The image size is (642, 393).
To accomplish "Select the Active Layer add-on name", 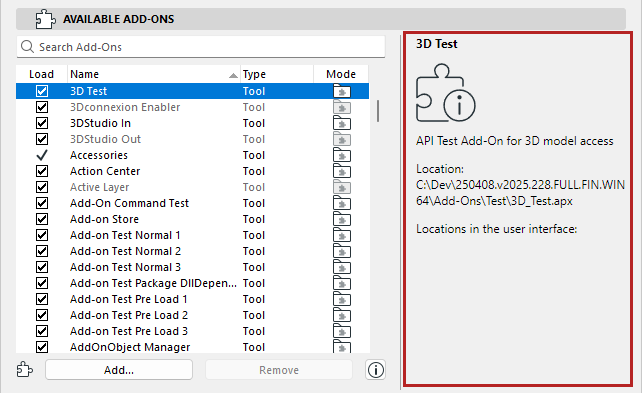I will tap(99, 187).
